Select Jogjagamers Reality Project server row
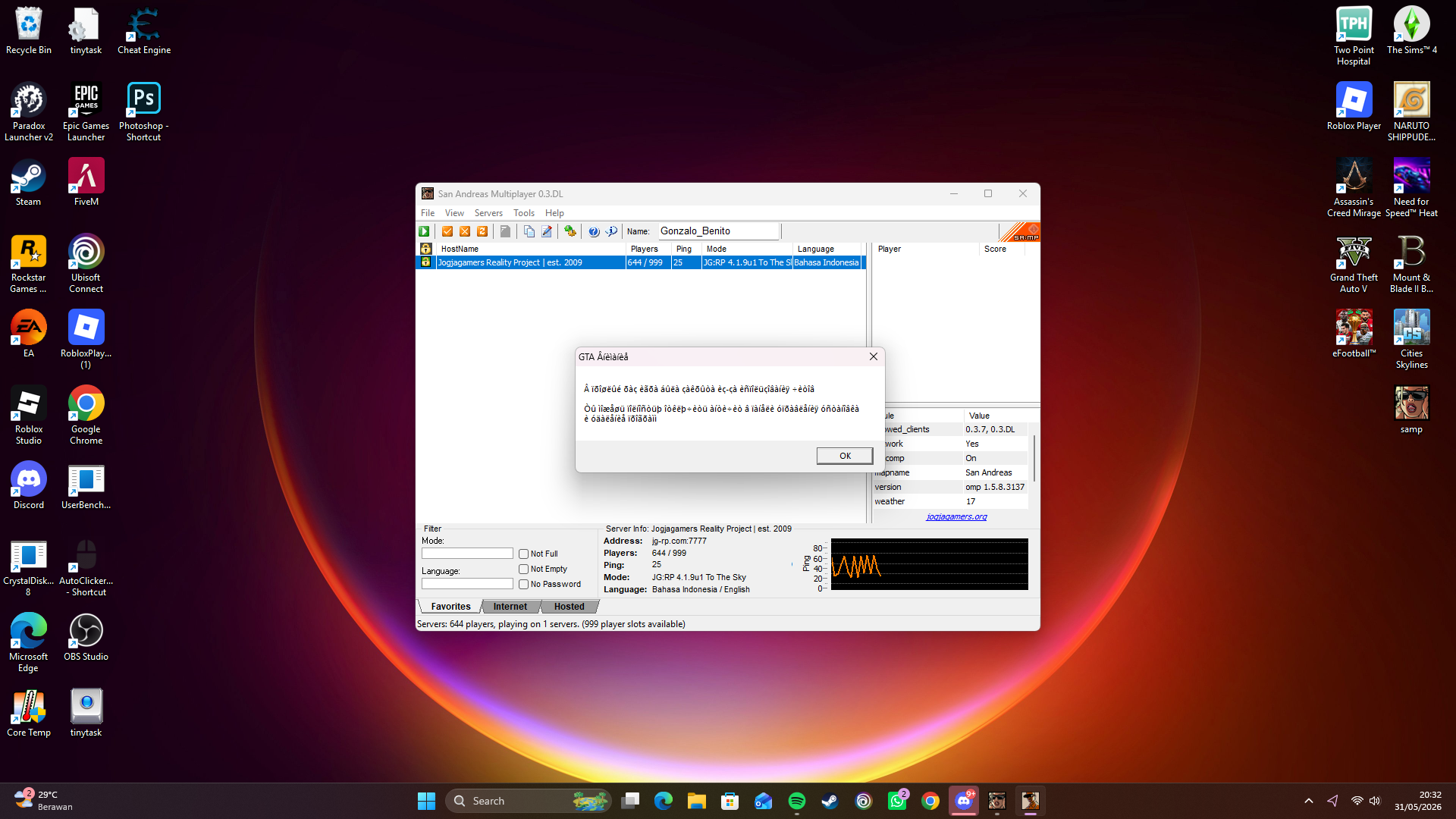The image size is (1456, 819). 641,262
